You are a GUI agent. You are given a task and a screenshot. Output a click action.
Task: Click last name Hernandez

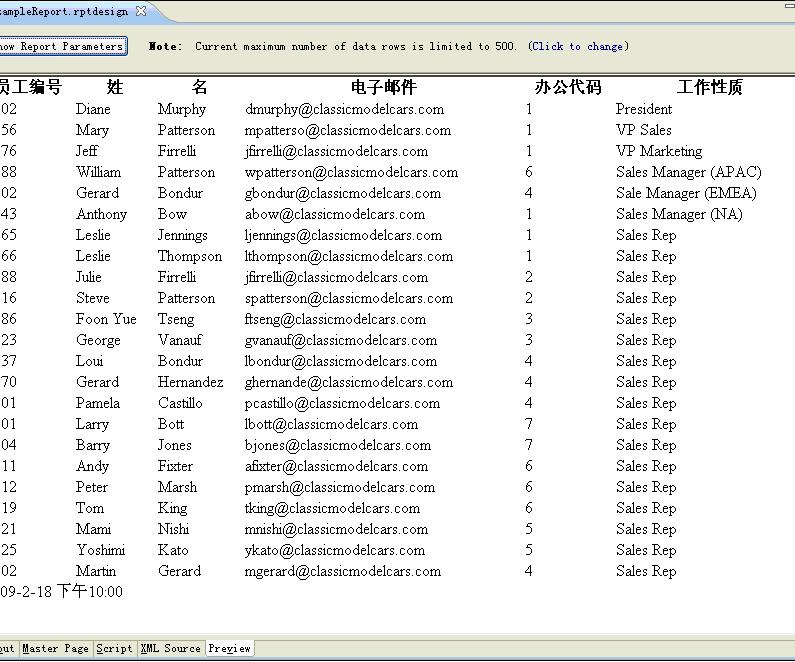190,382
